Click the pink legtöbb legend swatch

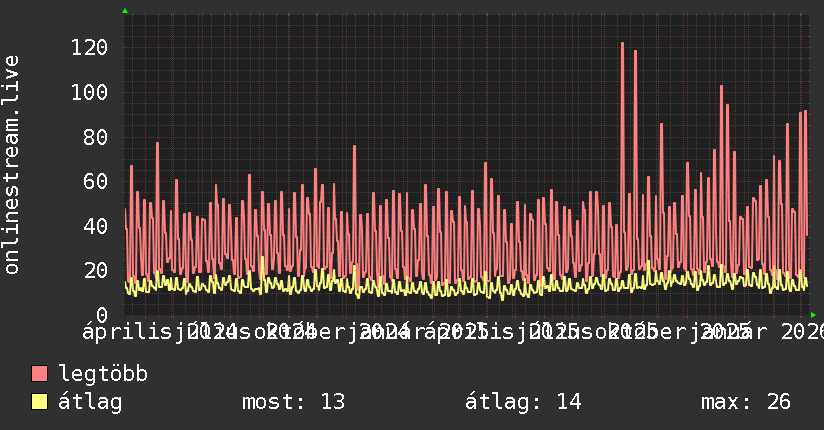pyautogui.click(x=39, y=374)
